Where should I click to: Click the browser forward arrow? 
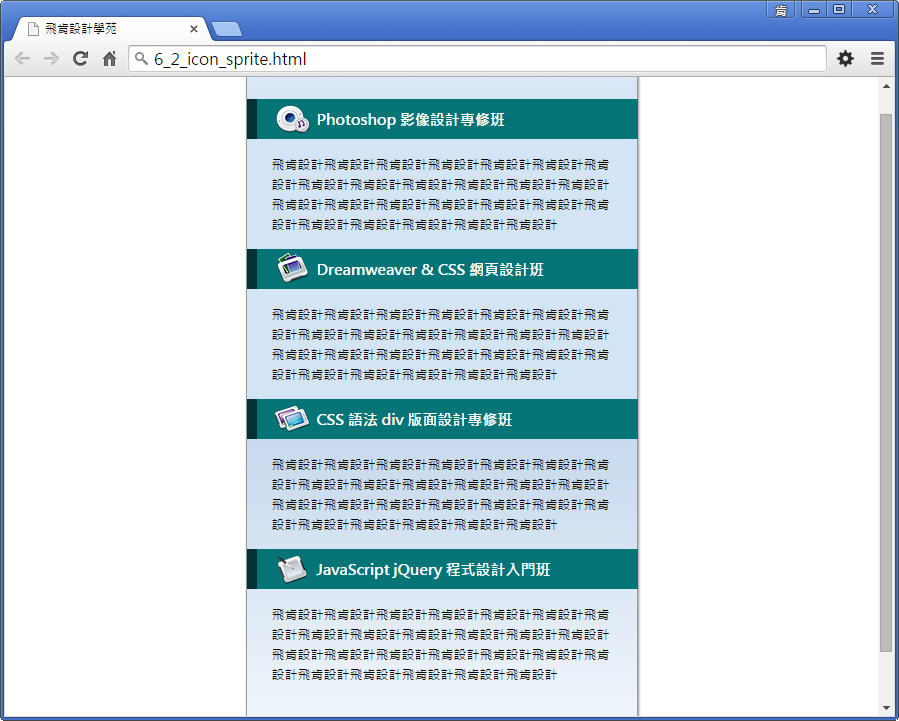tap(51, 58)
